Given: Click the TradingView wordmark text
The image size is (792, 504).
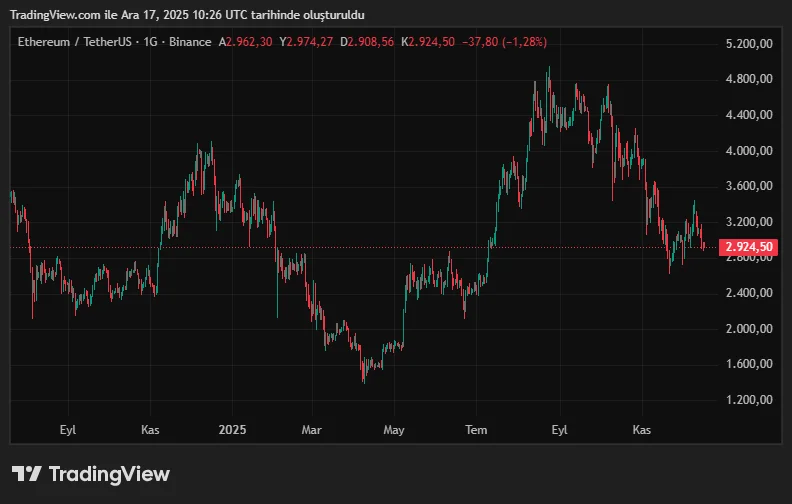Looking at the screenshot, I should [109, 474].
